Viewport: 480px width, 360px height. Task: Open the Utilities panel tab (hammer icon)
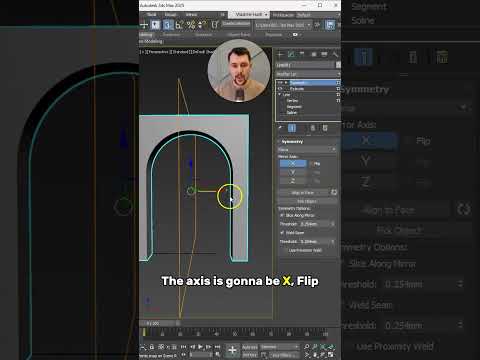pos(335,54)
